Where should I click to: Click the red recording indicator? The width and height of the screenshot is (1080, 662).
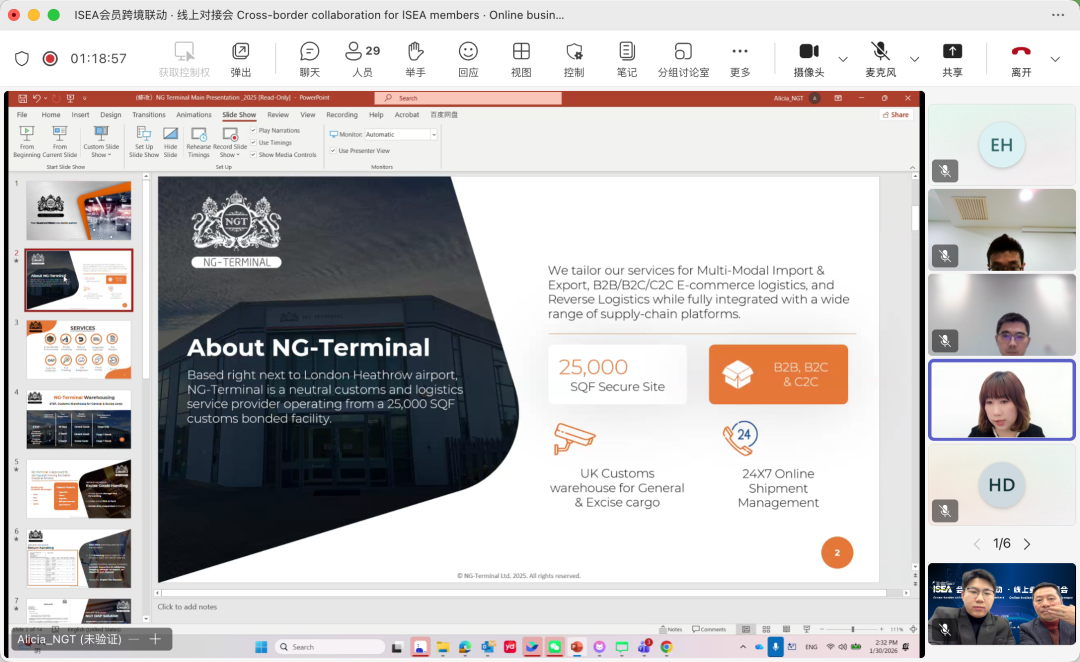(50, 59)
